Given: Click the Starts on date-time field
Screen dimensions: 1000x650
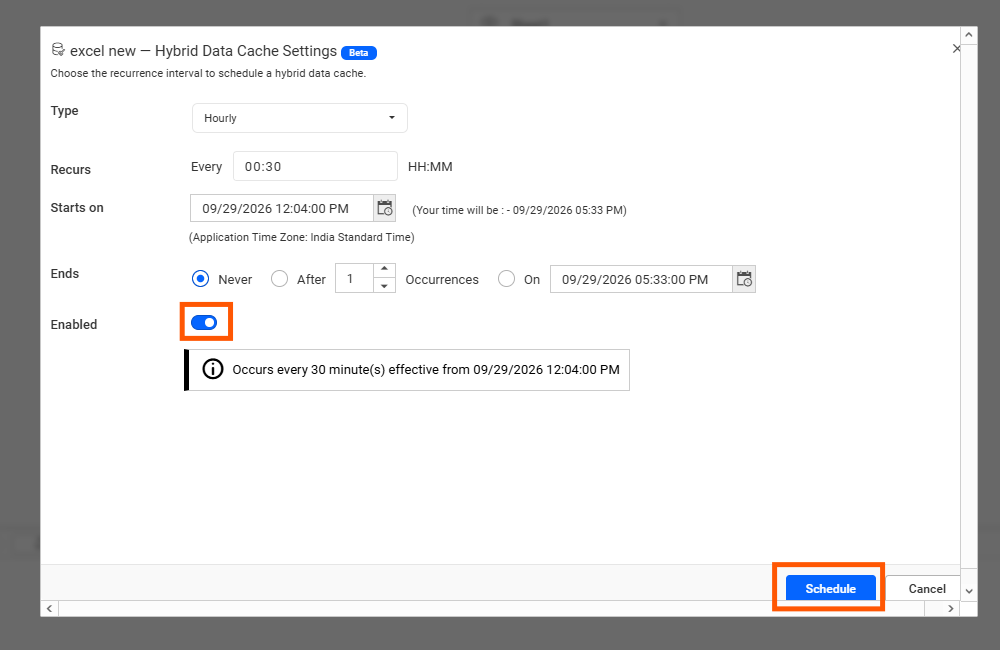Looking at the screenshot, I should click(x=282, y=209).
